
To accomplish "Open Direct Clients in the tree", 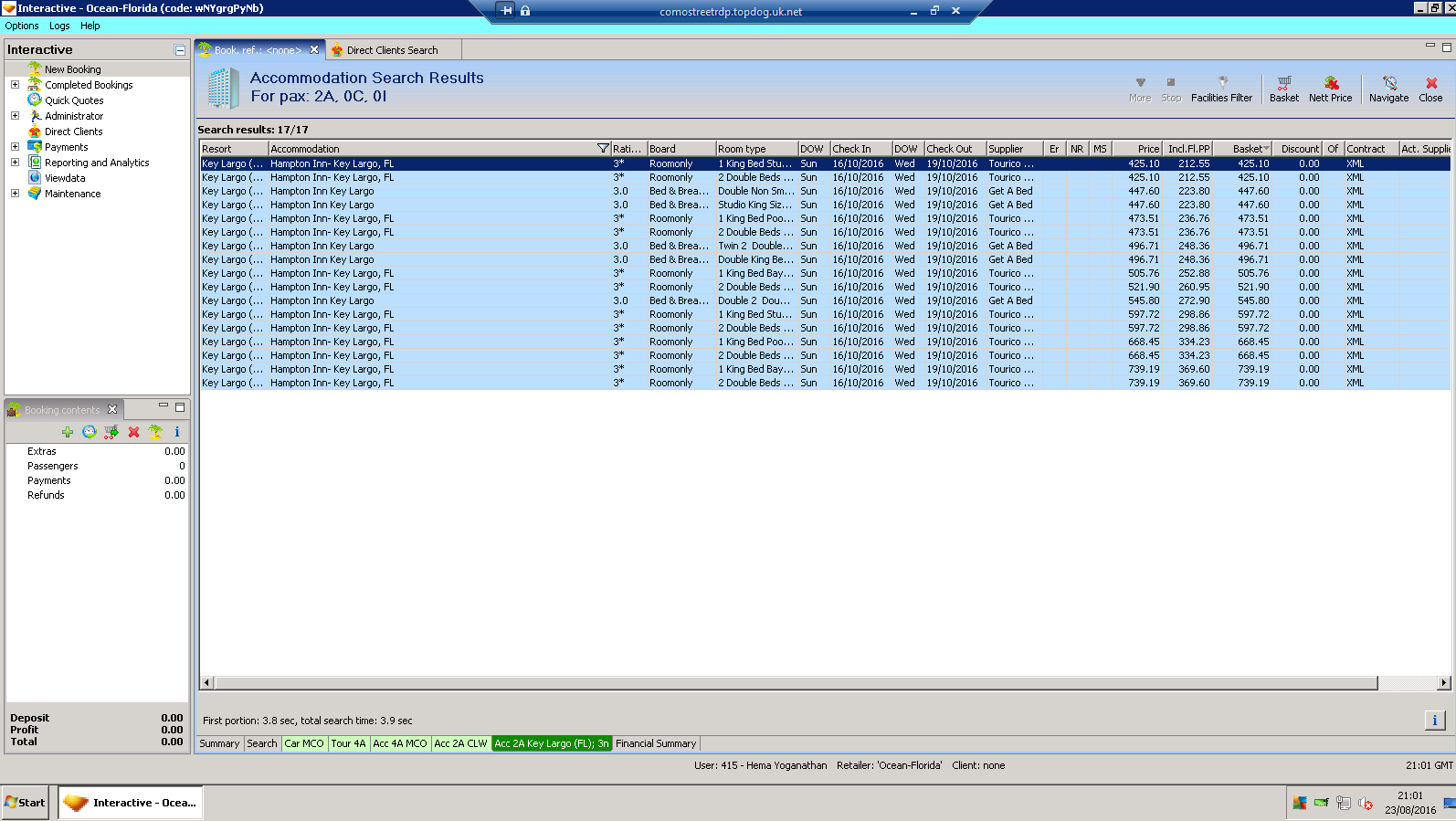I will pos(74,132).
